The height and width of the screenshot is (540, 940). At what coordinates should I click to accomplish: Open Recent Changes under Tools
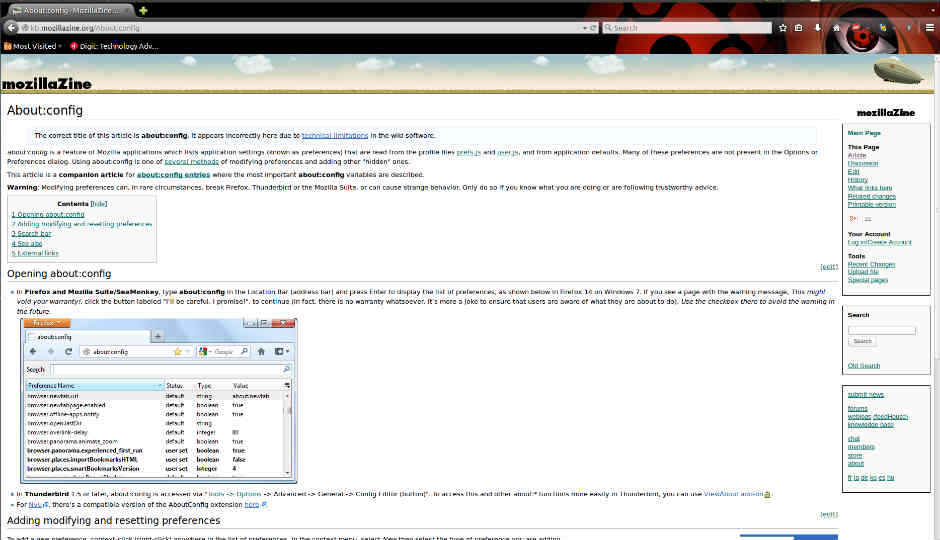click(871, 264)
